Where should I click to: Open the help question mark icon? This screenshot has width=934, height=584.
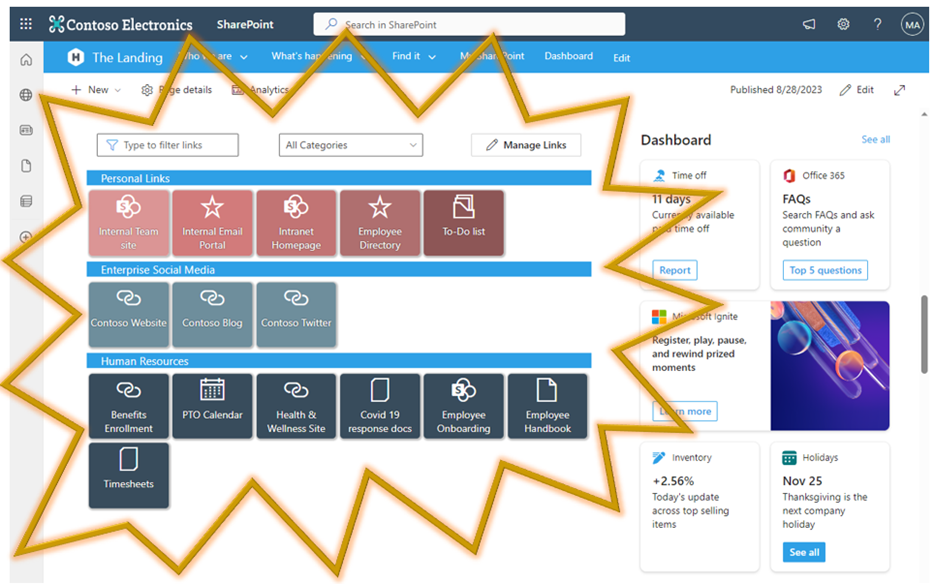coord(877,24)
